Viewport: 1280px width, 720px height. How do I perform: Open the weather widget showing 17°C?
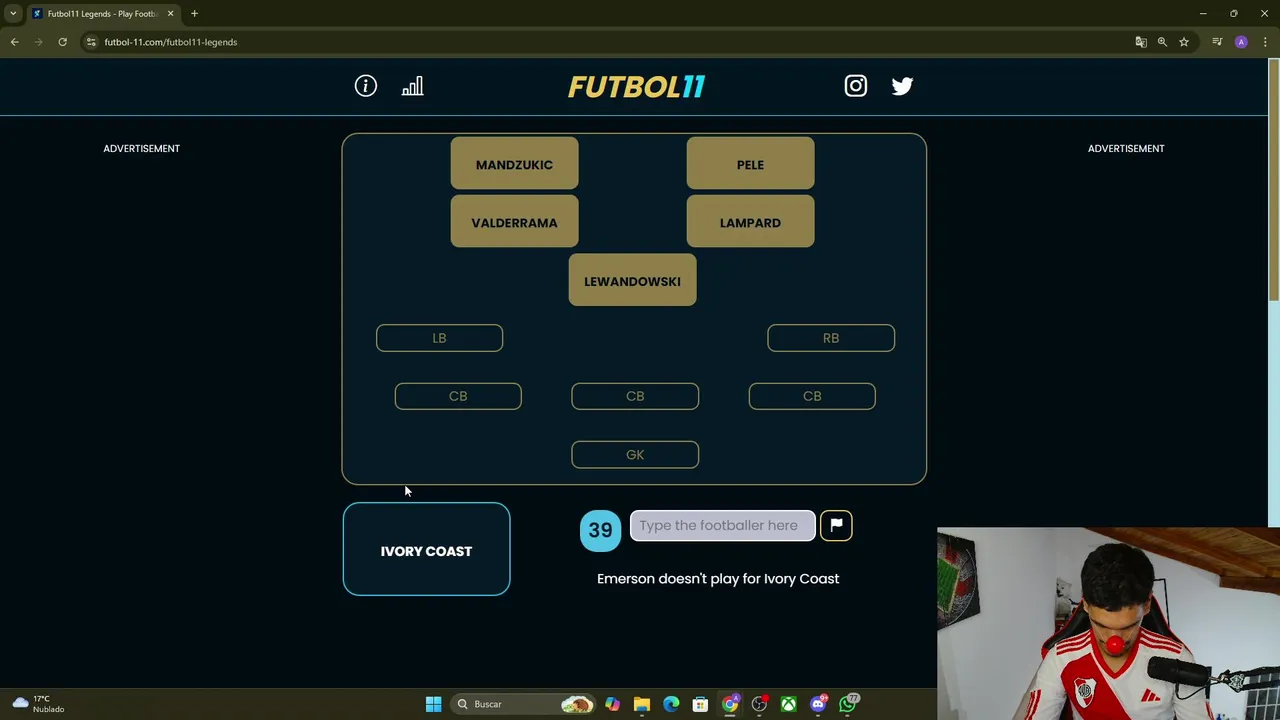(38, 704)
